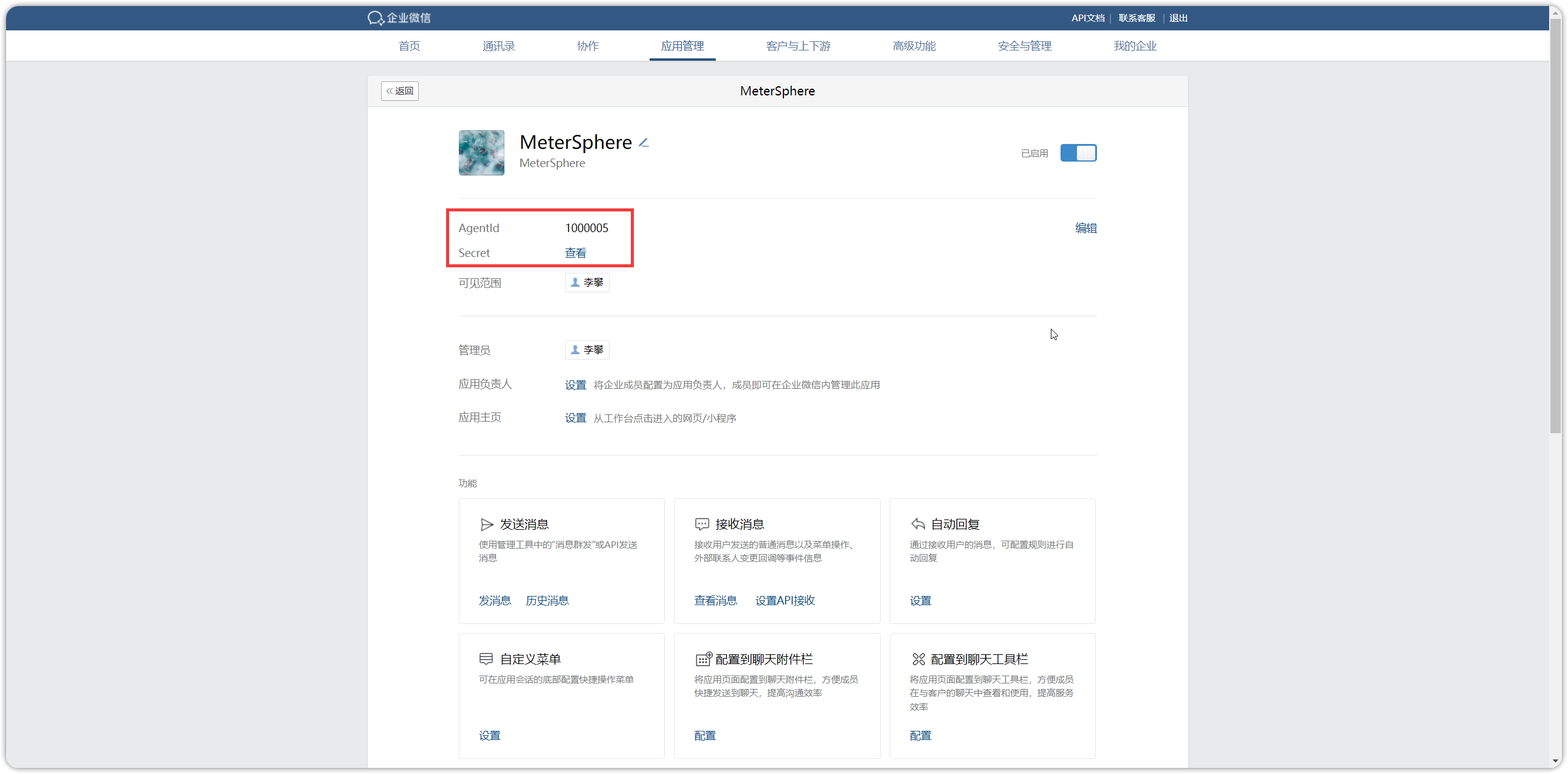The image size is (1568, 774).
Task: Click the 接收消息 chat bubble icon
Action: coord(702,524)
